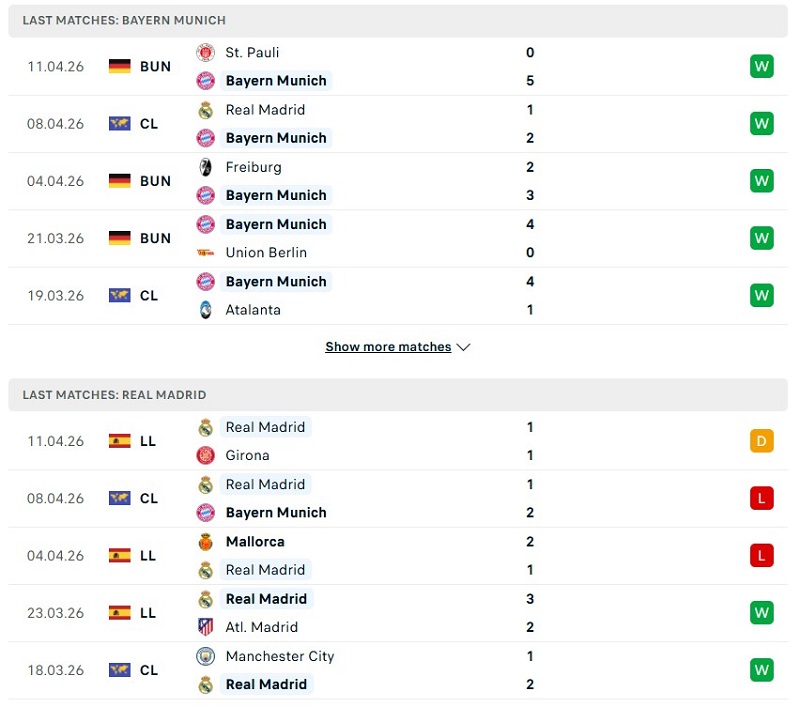This screenshot has width=800, height=707.
Task: Expand the Show more matches list
Action: point(389,346)
